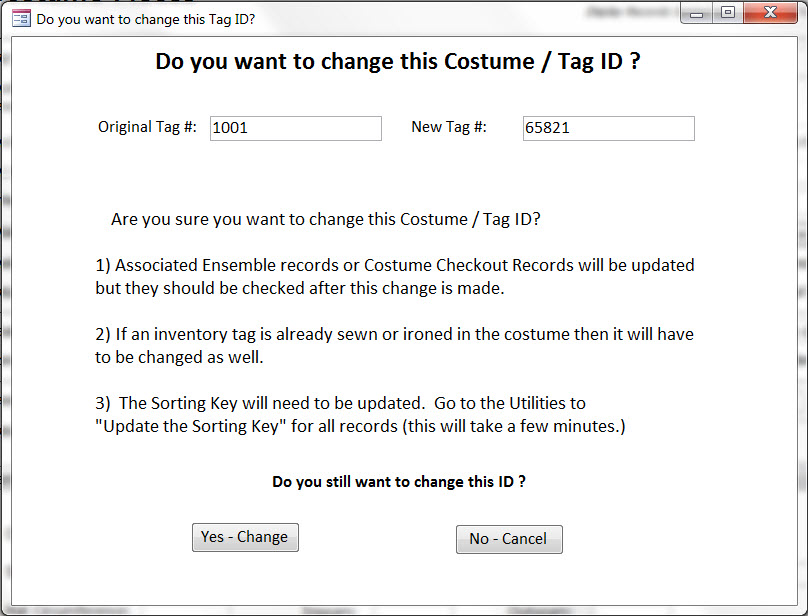Focus the New Tag # field
808x616 pixels.
[609, 128]
